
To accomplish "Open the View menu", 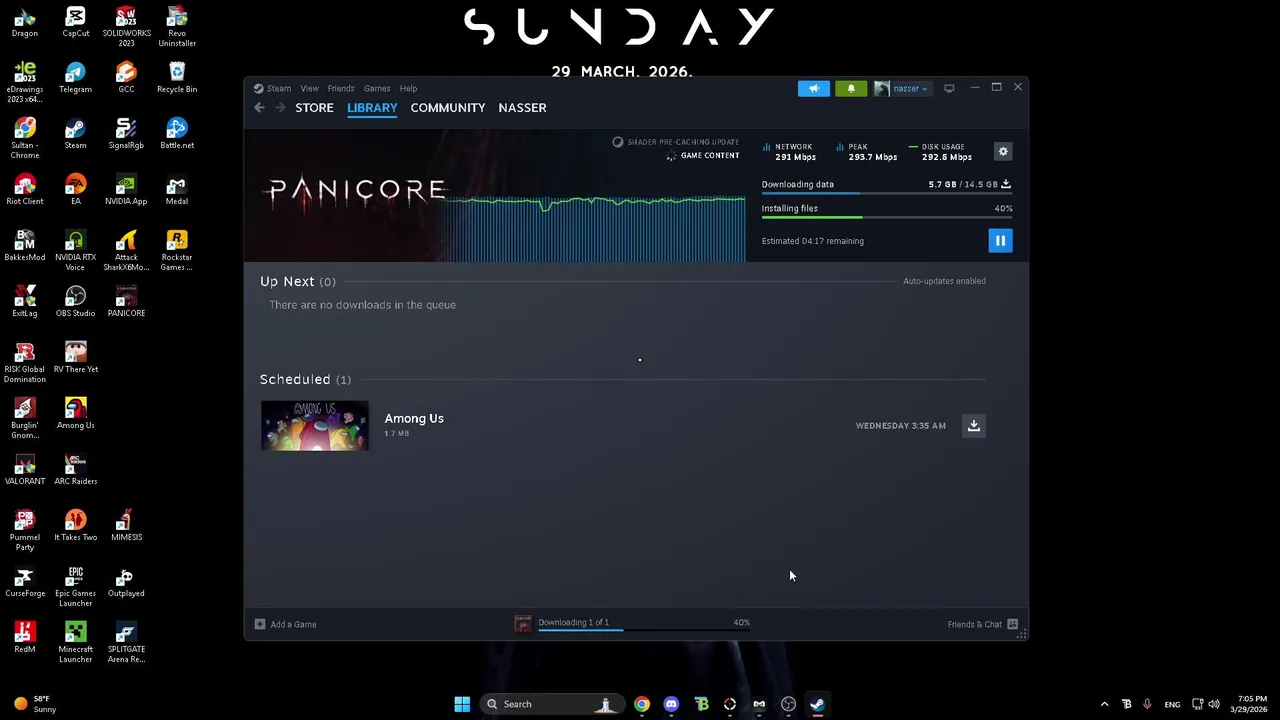I will click(x=310, y=88).
